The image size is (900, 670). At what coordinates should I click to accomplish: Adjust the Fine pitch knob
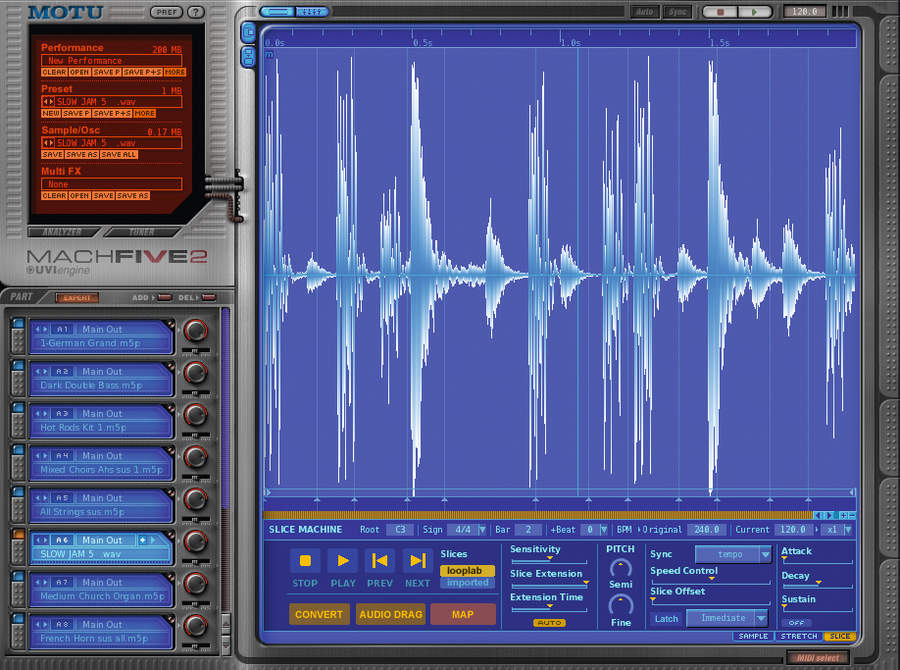click(x=620, y=605)
